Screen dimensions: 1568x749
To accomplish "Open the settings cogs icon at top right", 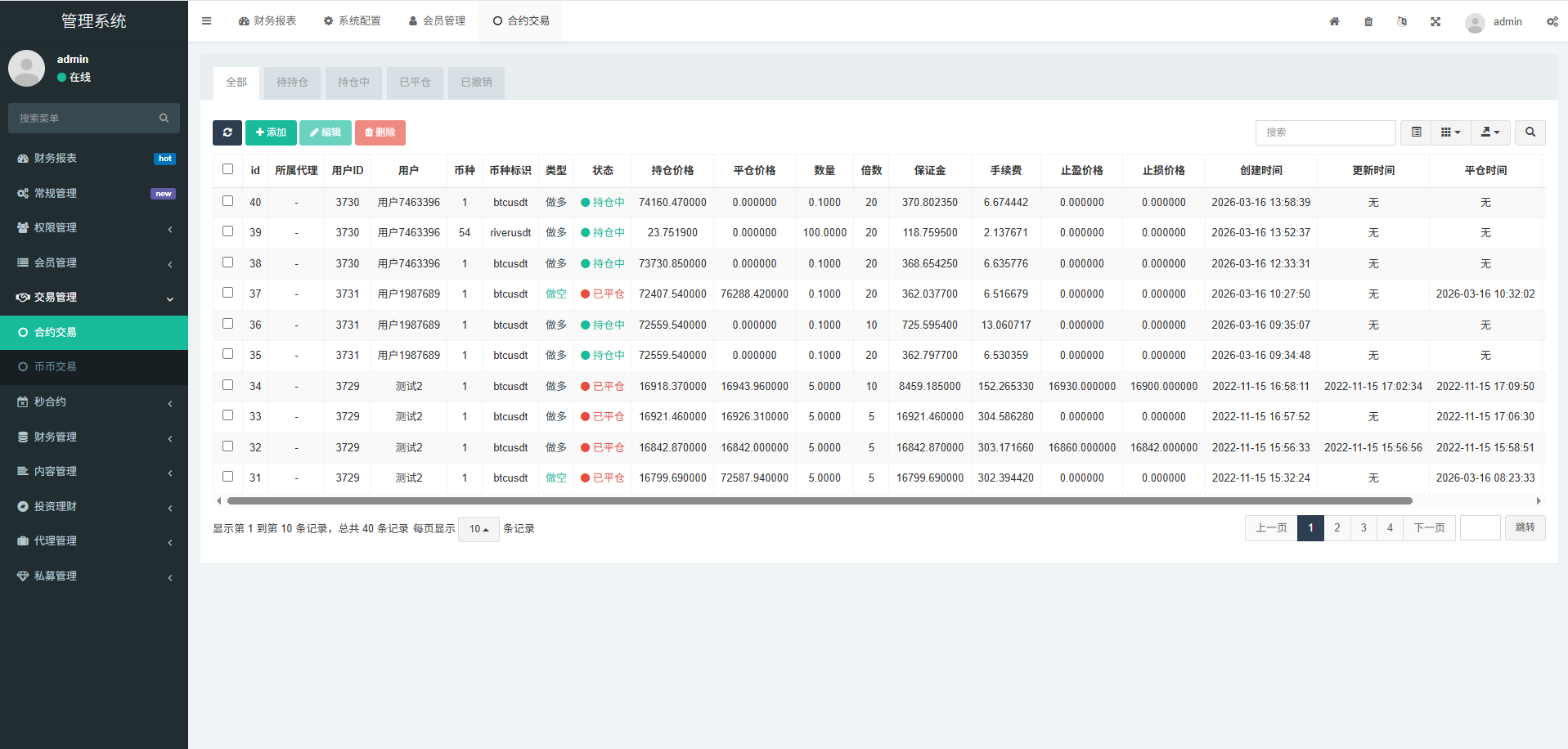I will [1552, 22].
